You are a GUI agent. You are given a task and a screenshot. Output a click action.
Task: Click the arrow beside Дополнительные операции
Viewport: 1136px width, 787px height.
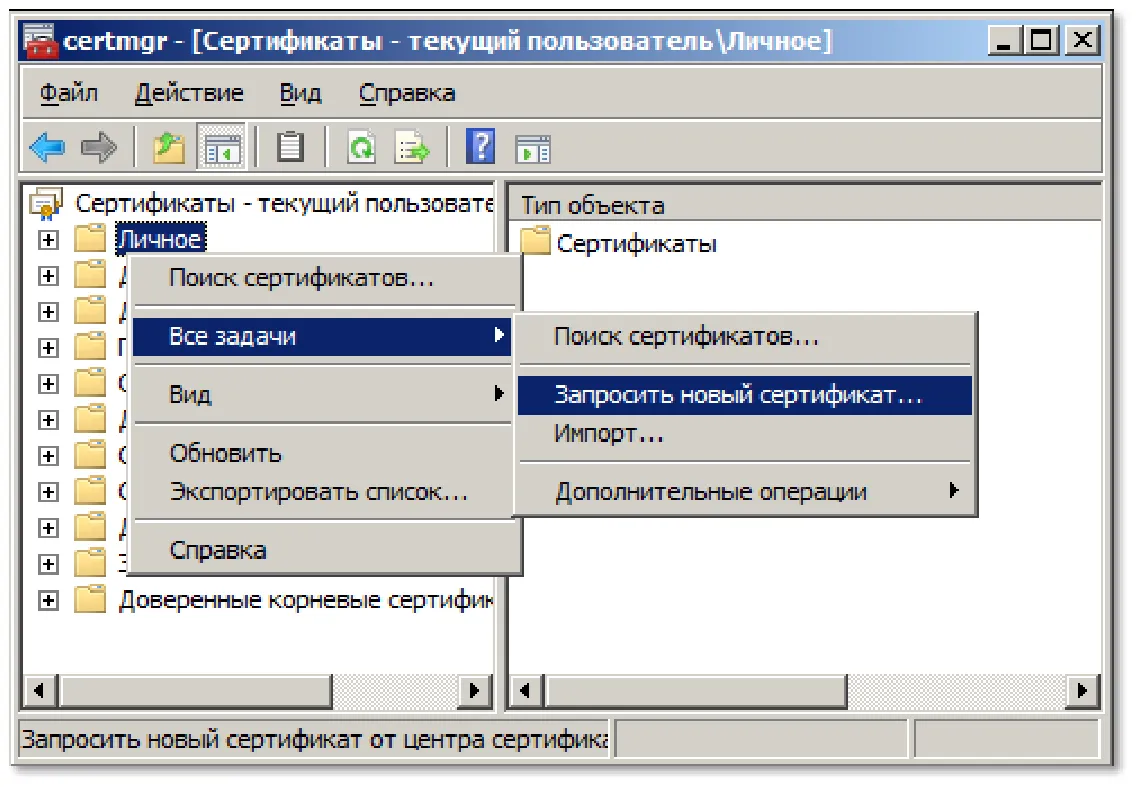click(953, 491)
